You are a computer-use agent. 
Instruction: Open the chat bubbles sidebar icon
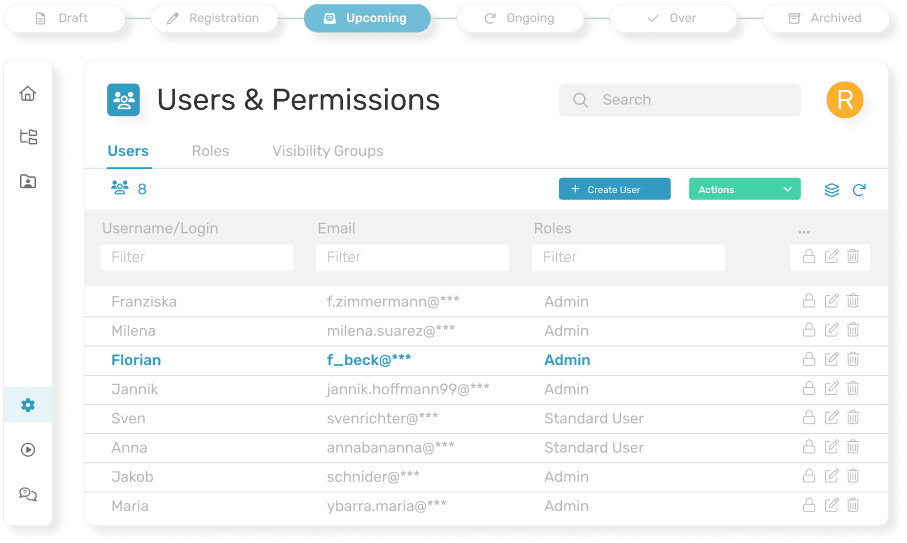28,494
